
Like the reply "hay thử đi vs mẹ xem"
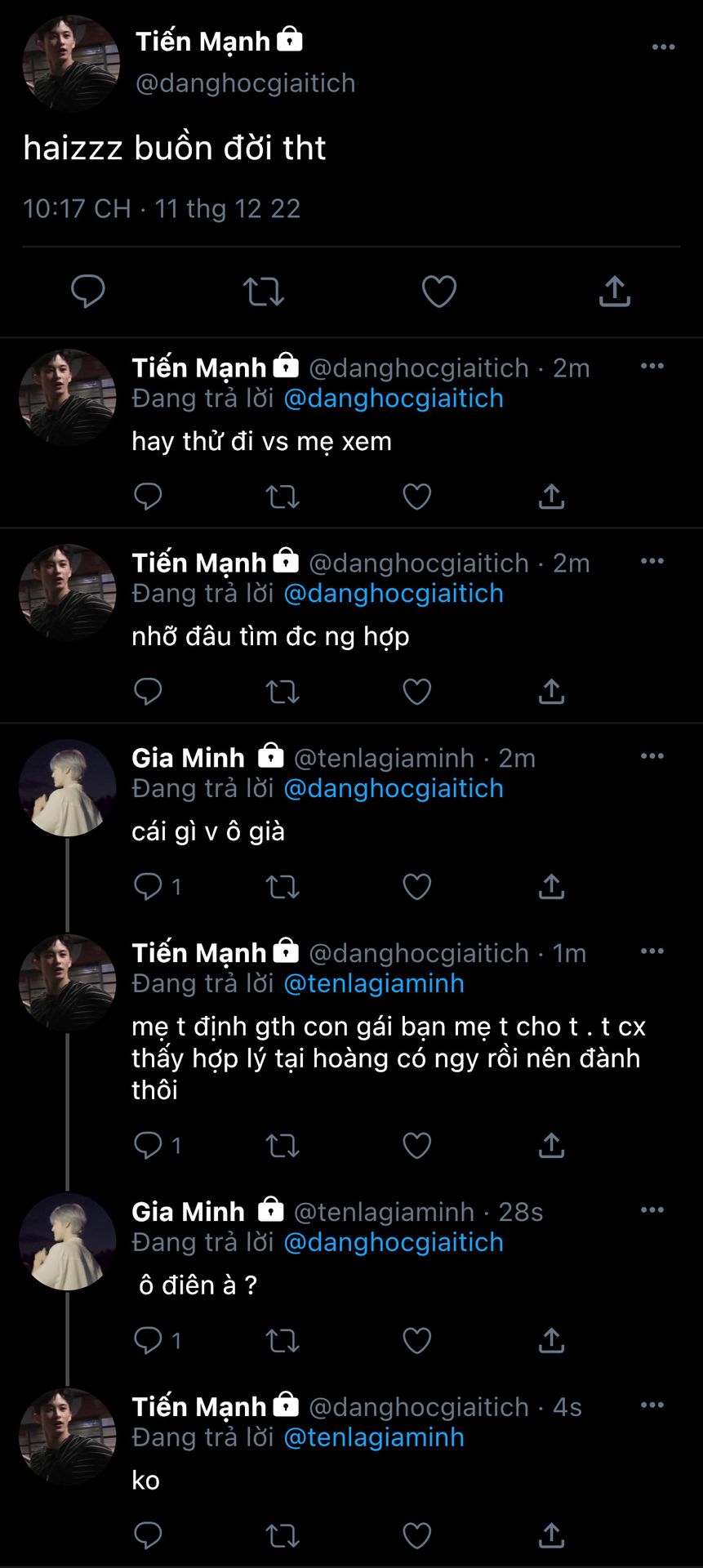pos(416,497)
